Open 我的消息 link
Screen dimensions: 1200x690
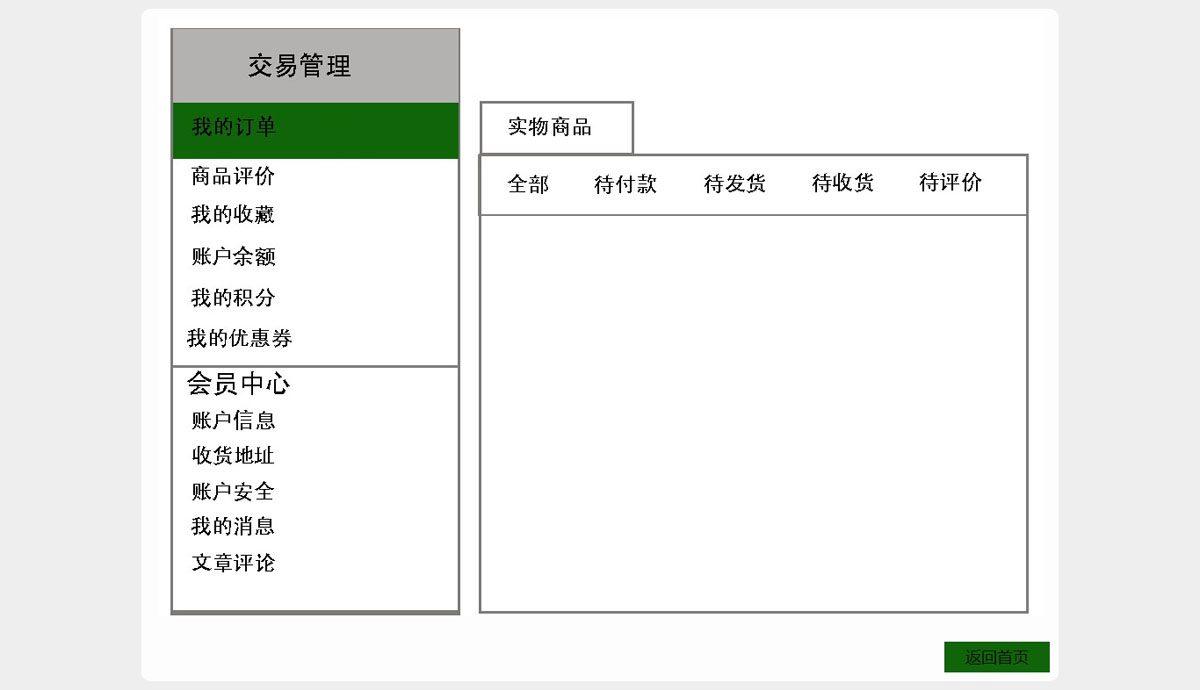(233, 525)
